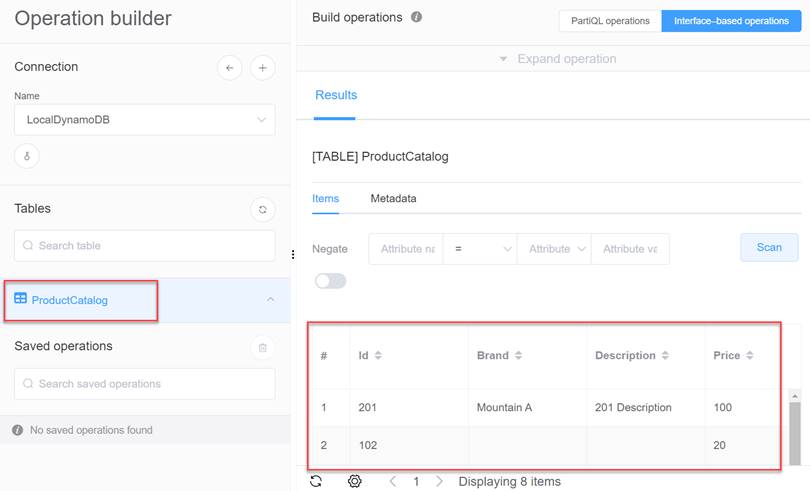Select the Items tab
The height and width of the screenshot is (491, 810).
pyautogui.click(x=325, y=198)
